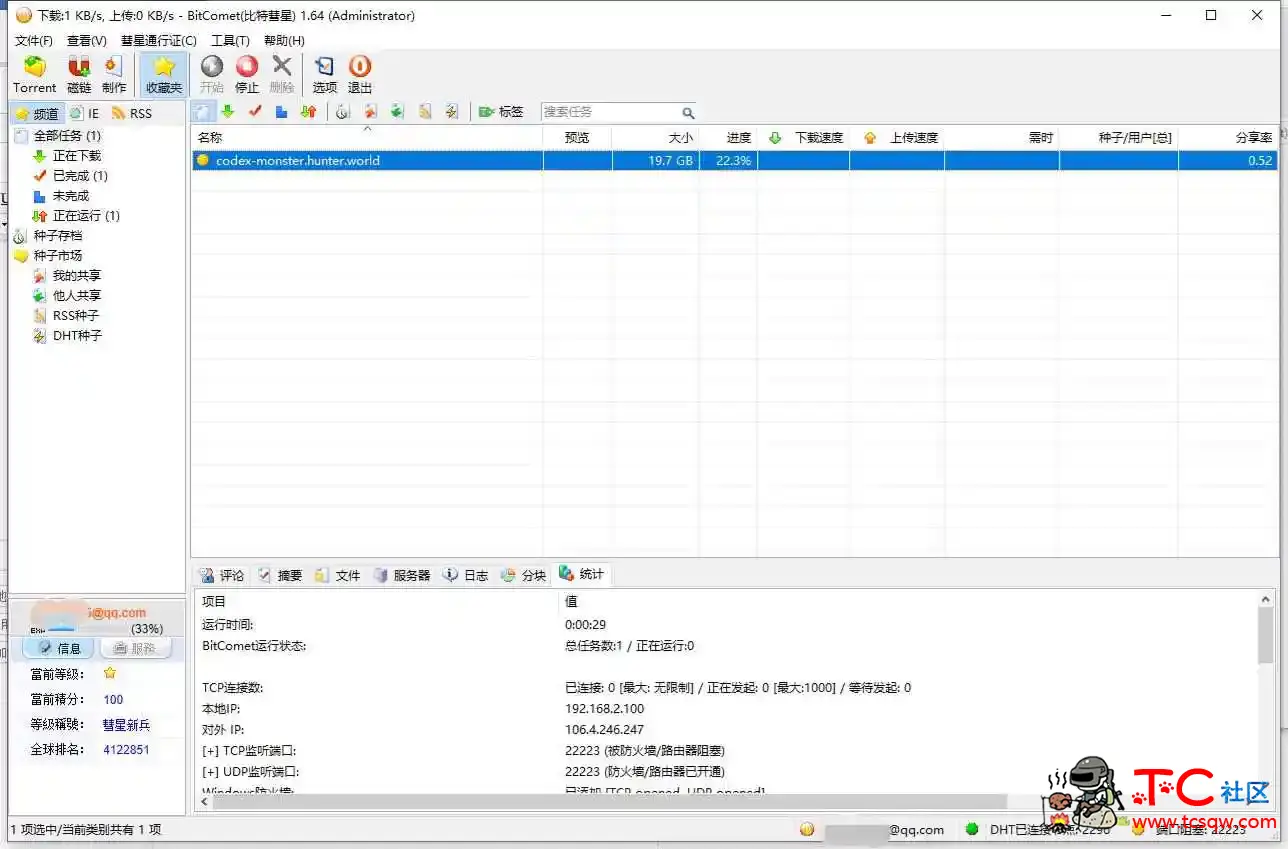Open the 文件(F) menu
The image size is (1288, 849).
click(34, 41)
